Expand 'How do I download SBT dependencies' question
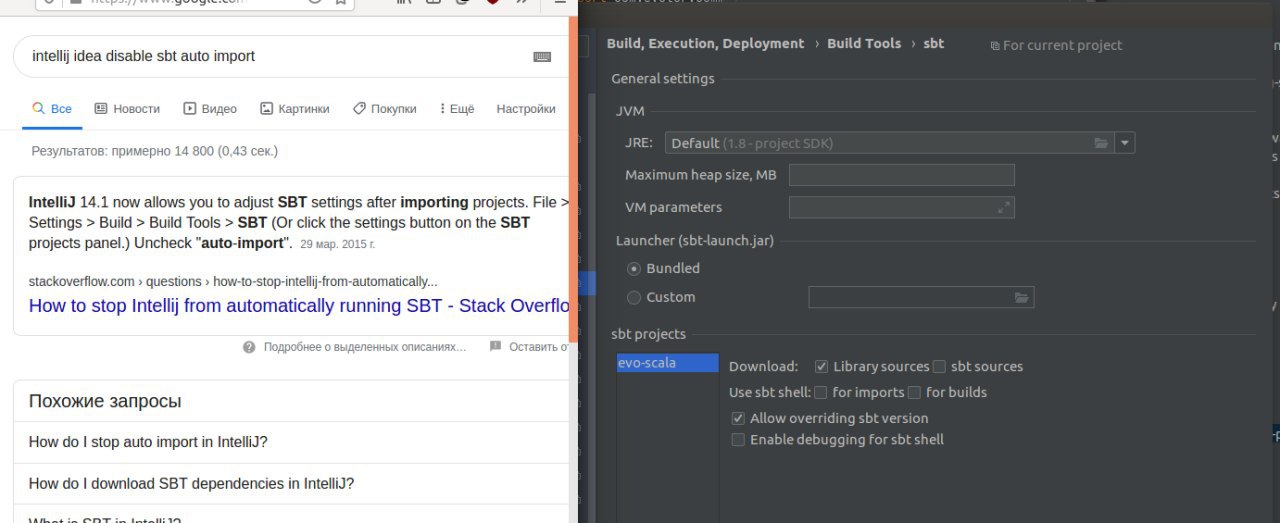Screen dimensions: 1280x523 tap(291, 484)
